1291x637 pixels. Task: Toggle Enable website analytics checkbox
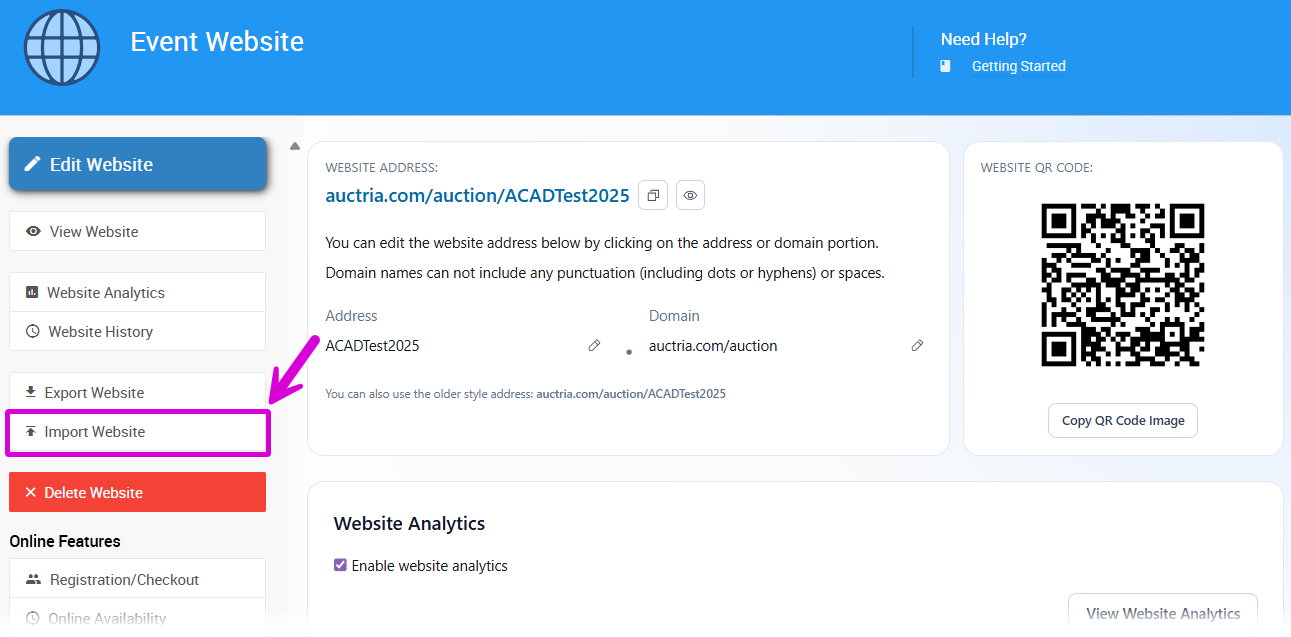(340, 566)
